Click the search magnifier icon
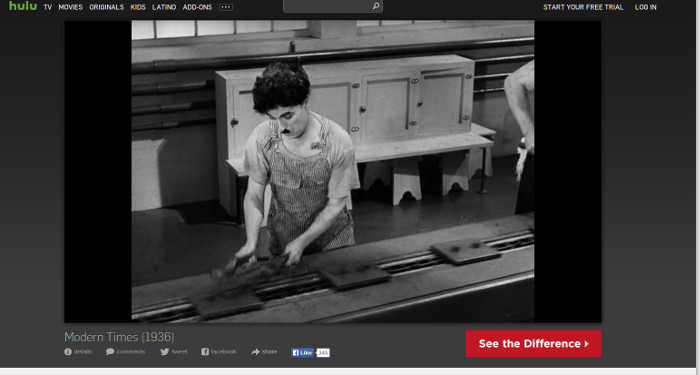 point(376,6)
